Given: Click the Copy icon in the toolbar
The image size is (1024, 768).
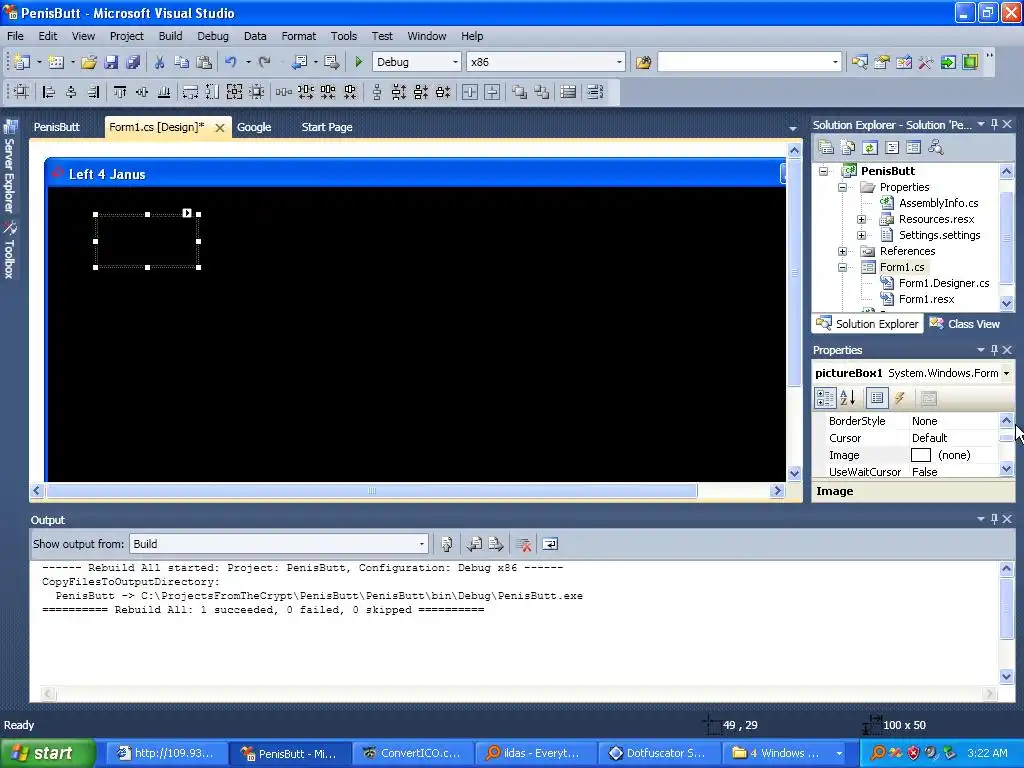Looking at the screenshot, I should (x=182, y=62).
